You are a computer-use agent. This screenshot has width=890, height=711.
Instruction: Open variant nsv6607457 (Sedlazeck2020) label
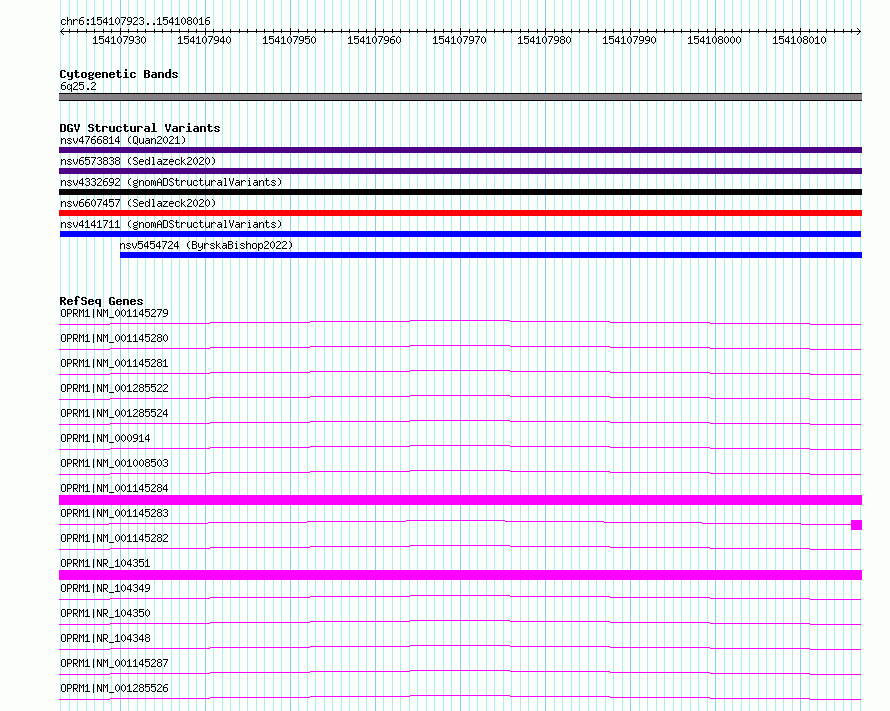coord(138,203)
